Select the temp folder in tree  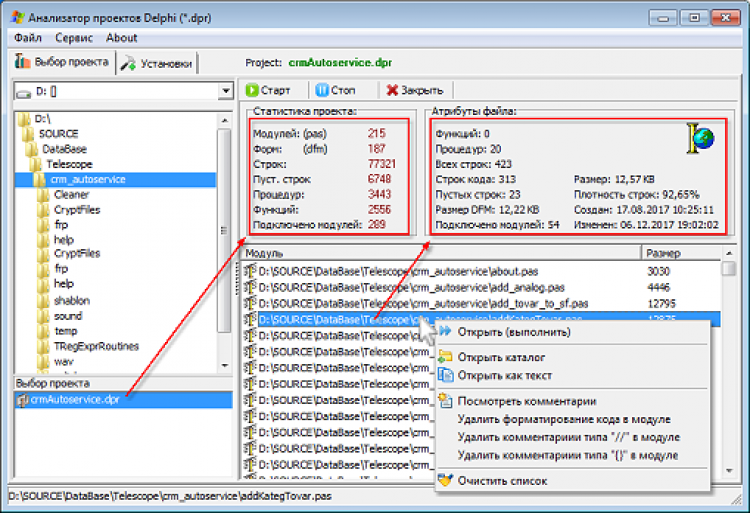[x=66, y=331]
